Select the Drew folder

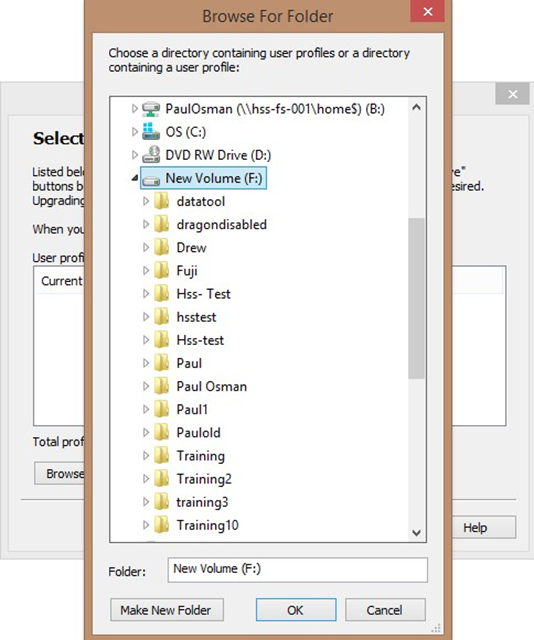point(191,248)
